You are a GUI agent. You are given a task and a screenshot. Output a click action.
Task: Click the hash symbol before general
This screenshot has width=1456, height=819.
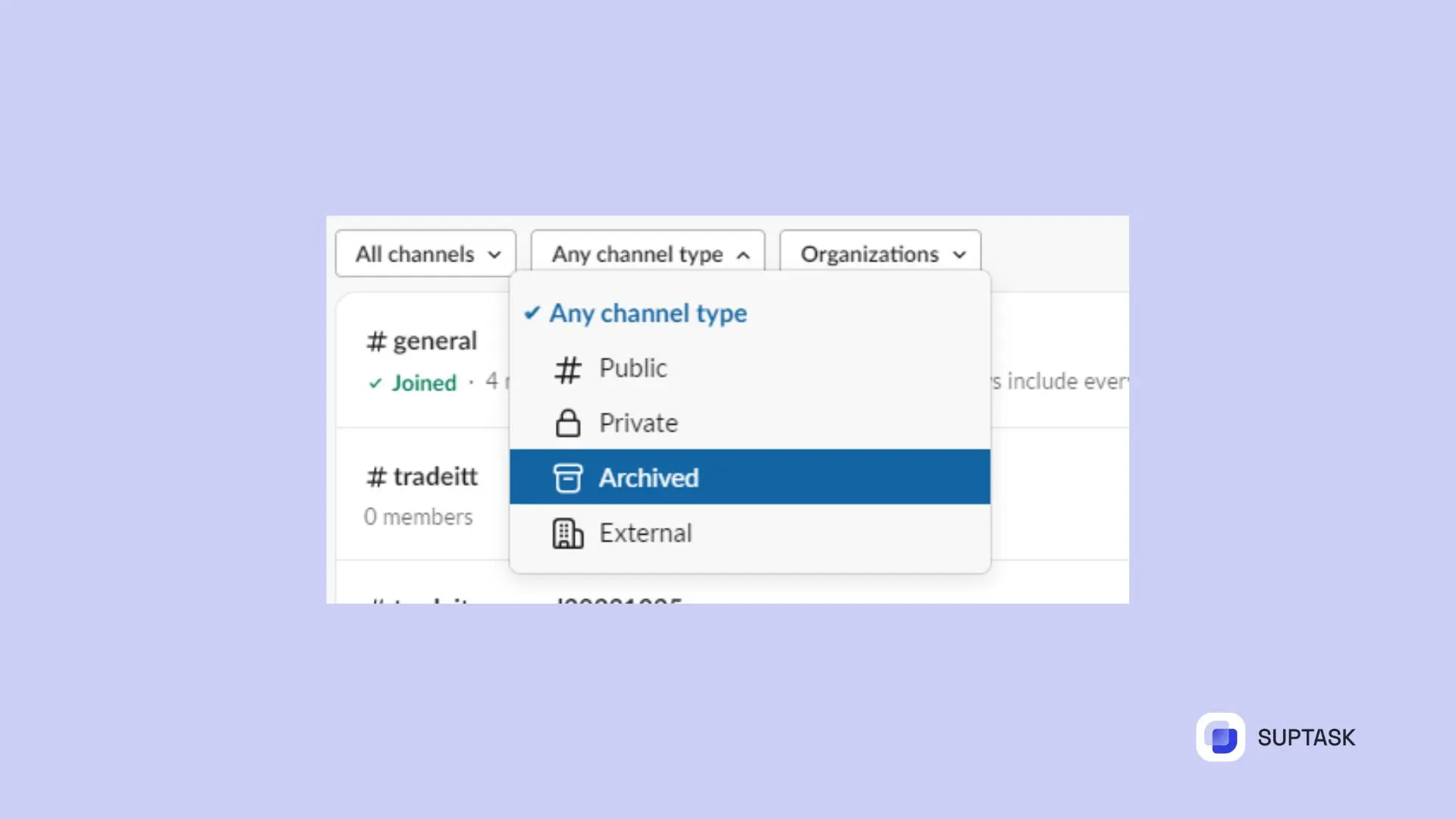point(376,341)
